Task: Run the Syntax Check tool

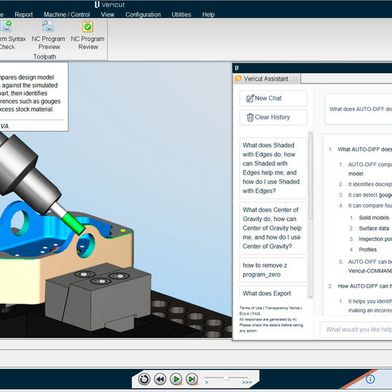Action: (9, 35)
